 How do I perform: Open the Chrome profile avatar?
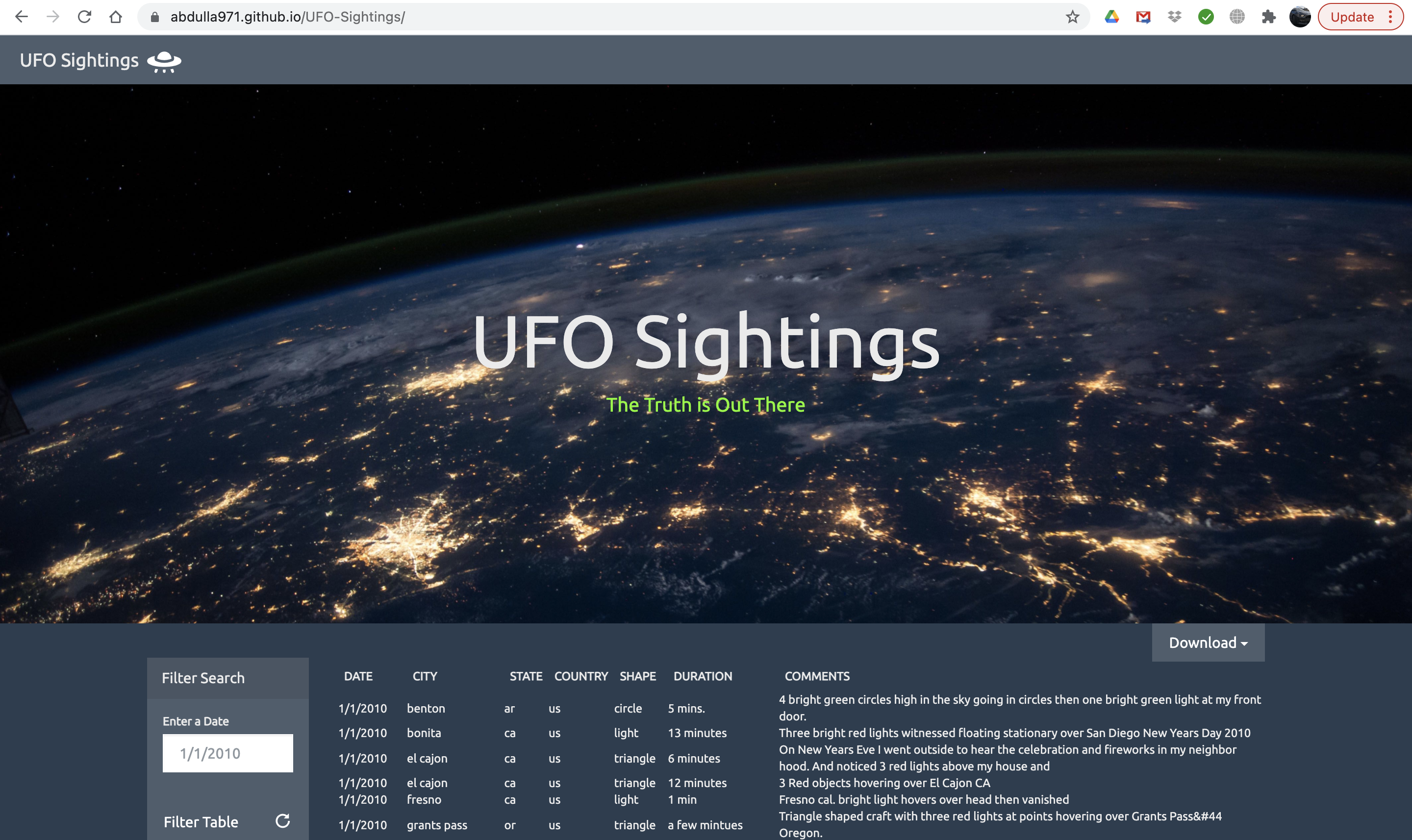coord(1300,17)
